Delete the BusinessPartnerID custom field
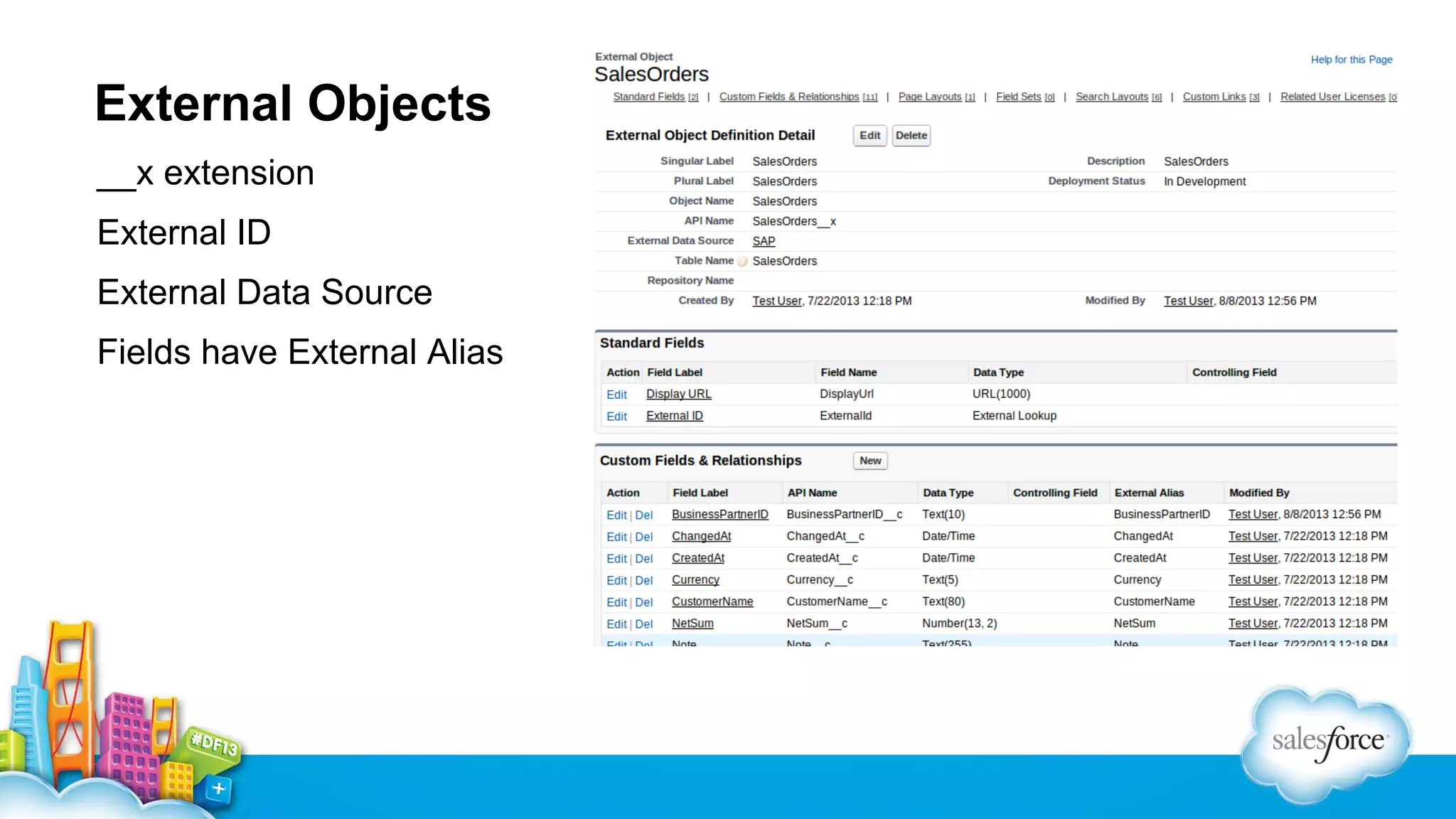1456x819 pixels. (x=643, y=515)
